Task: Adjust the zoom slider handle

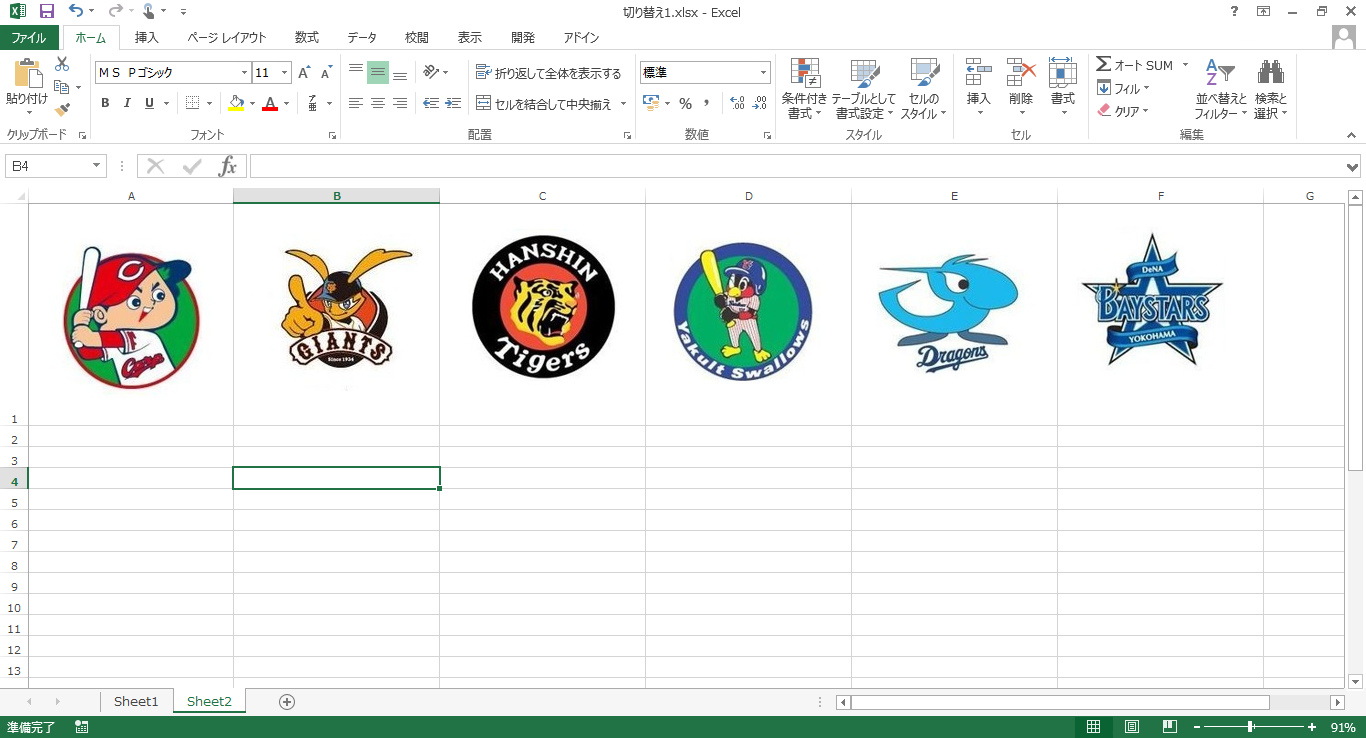Action: [1250, 727]
